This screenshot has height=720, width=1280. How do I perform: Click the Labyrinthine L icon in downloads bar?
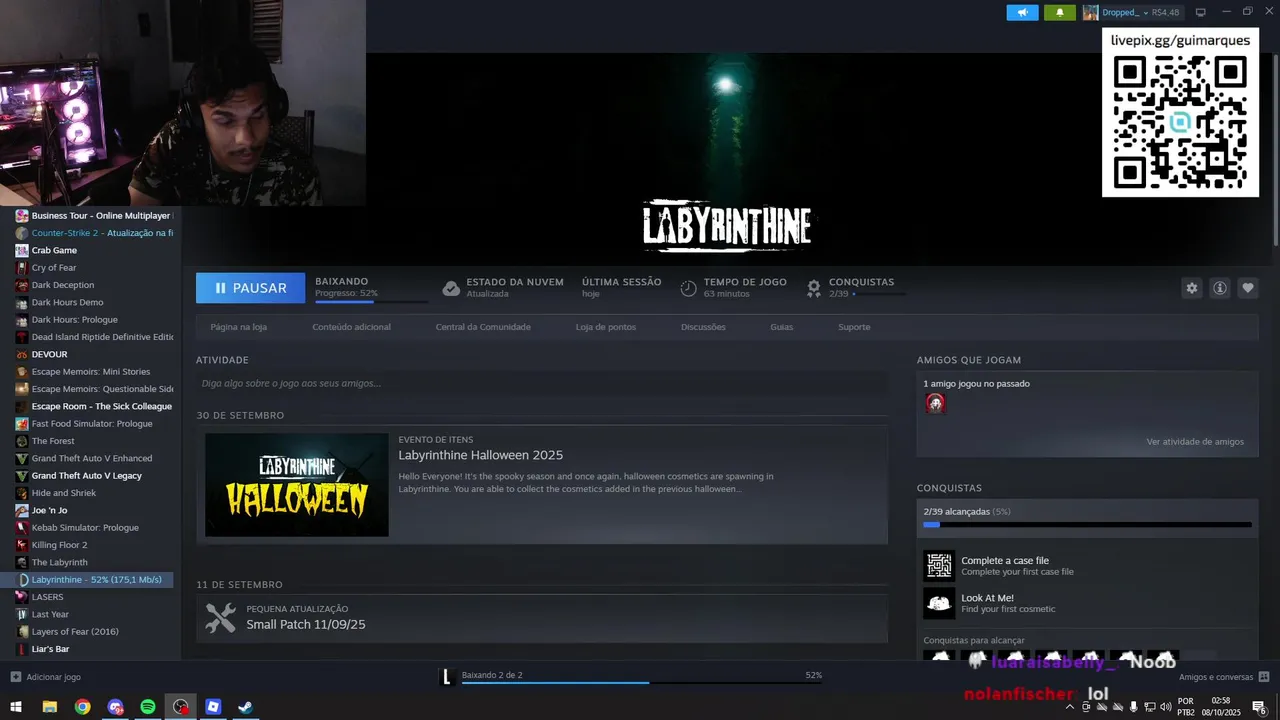coord(448,677)
